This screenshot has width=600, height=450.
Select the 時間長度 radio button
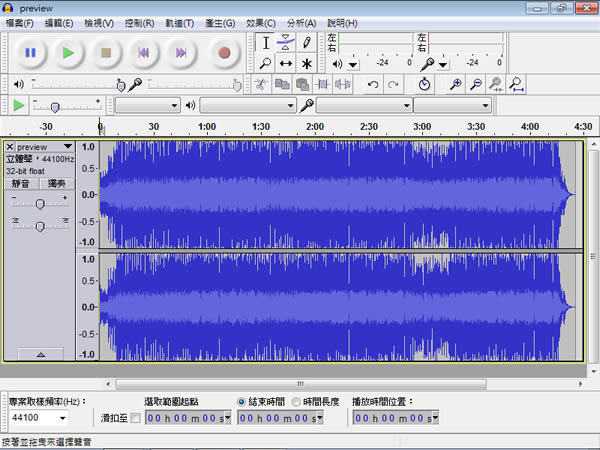point(297,400)
